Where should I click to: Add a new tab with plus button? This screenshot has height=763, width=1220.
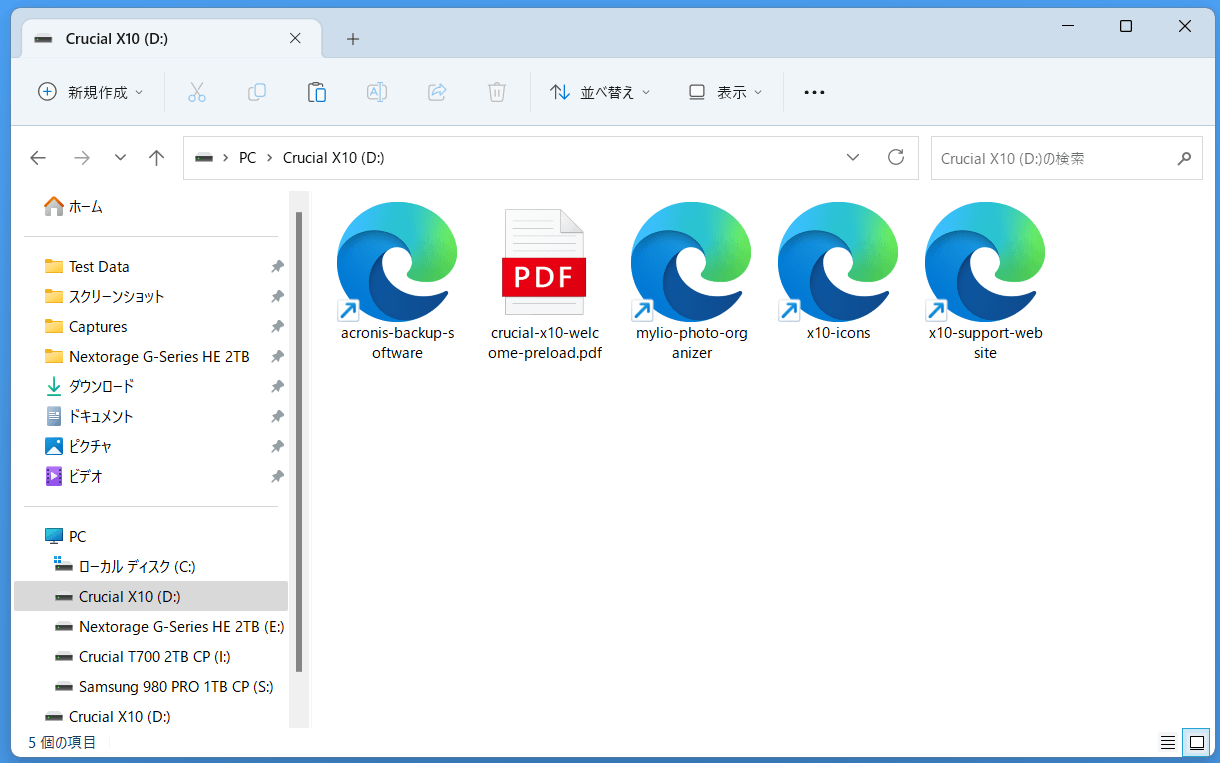point(352,39)
